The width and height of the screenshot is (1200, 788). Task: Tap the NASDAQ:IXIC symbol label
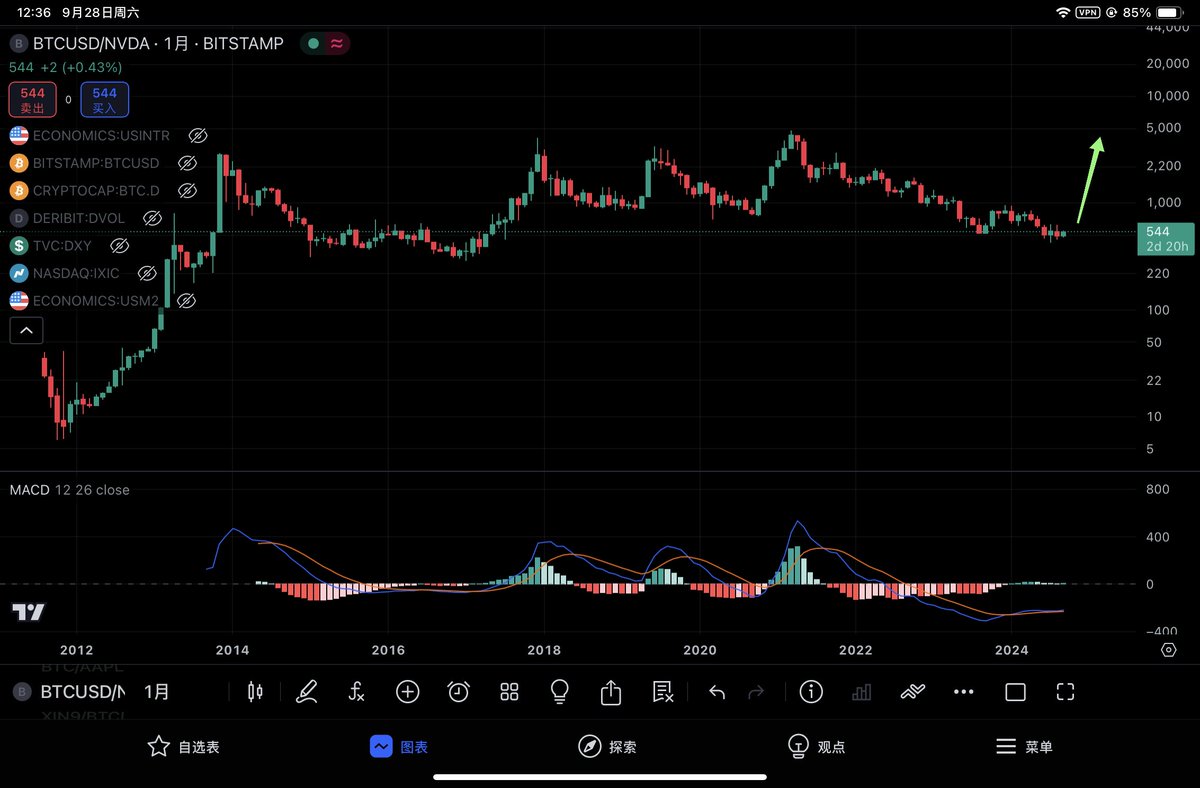(x=77, y=272)
